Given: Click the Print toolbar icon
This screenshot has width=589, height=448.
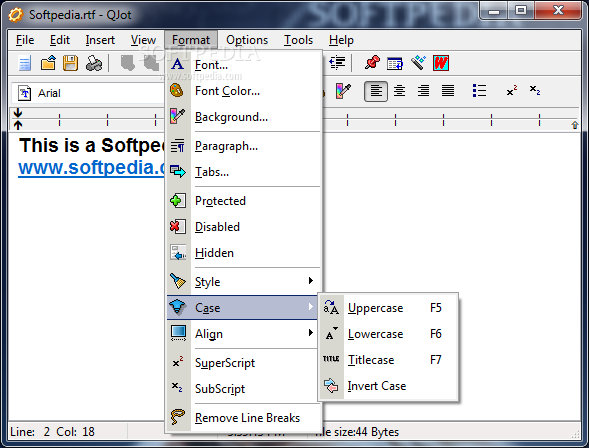Looking at the screenshot, I should click(x=94, y=63).
